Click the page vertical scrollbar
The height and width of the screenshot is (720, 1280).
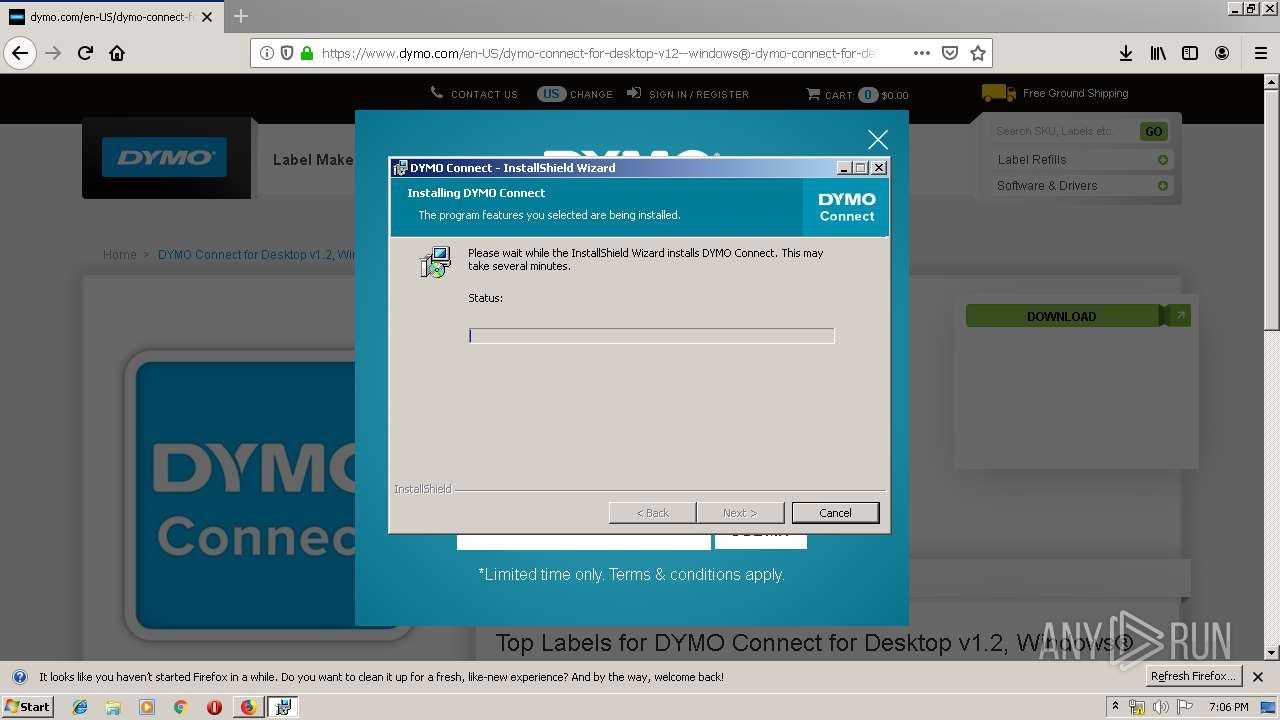click(x=1271, y=366)
